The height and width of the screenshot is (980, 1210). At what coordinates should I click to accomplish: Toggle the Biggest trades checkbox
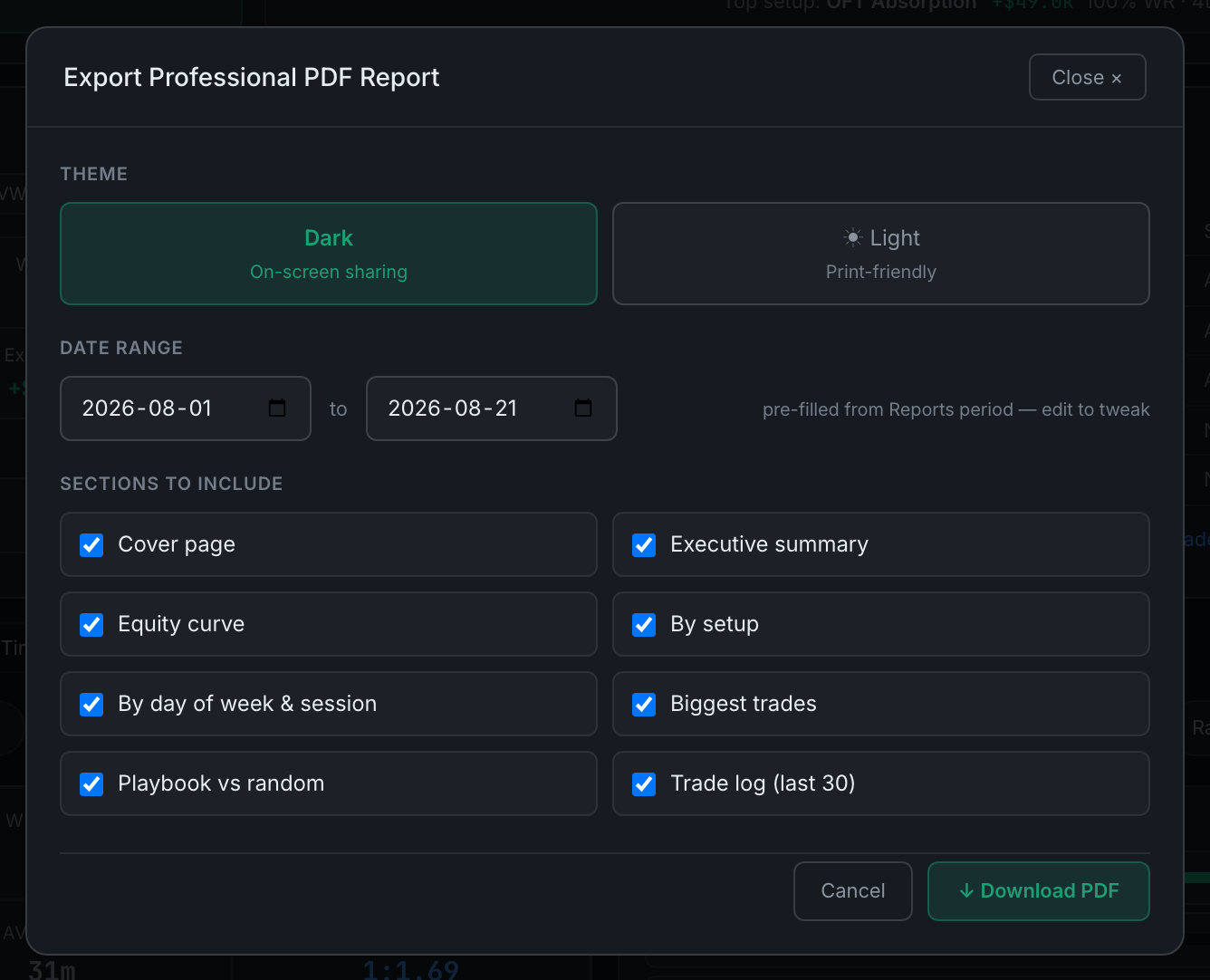pyautogui.click(x=644, y=704)
